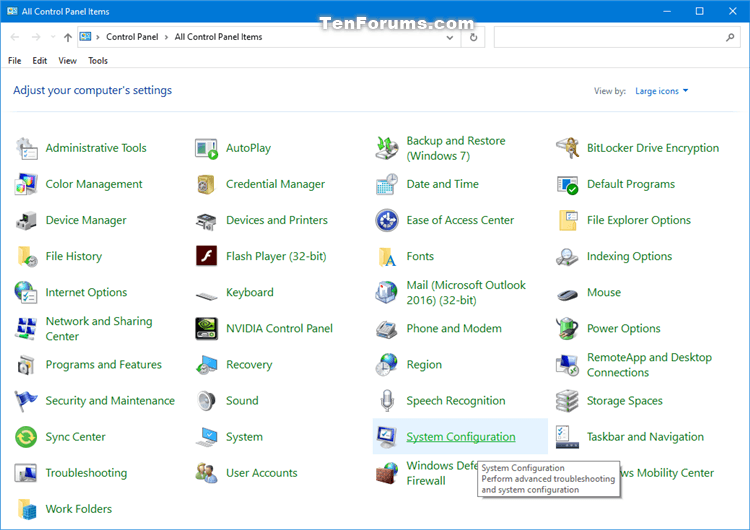Open Backup and Restore (Windows 7) icon
The image size is (750, 530).
click(x=387, y=148)
